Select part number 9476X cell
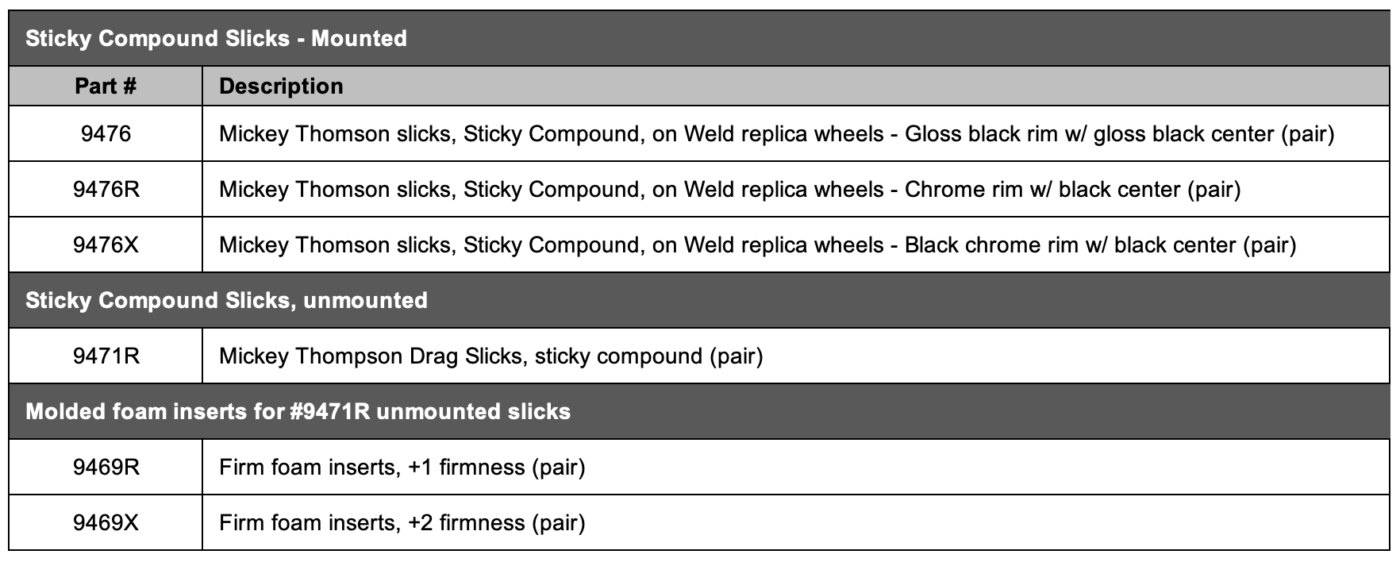1400x562 pixels. point(105,245)
